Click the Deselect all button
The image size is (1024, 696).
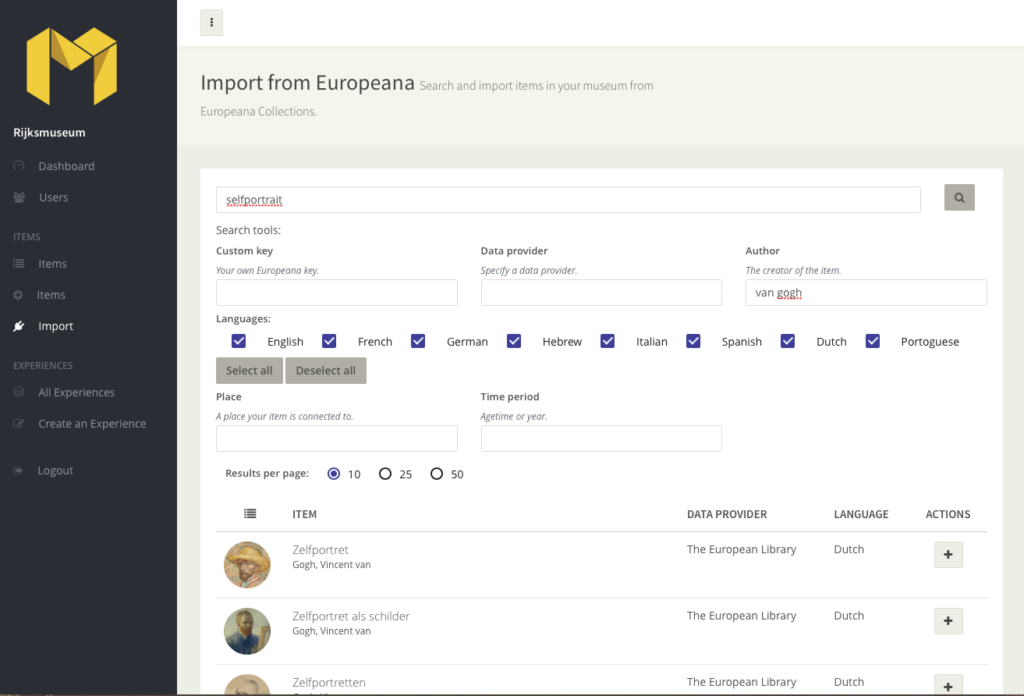coord(326,371)
